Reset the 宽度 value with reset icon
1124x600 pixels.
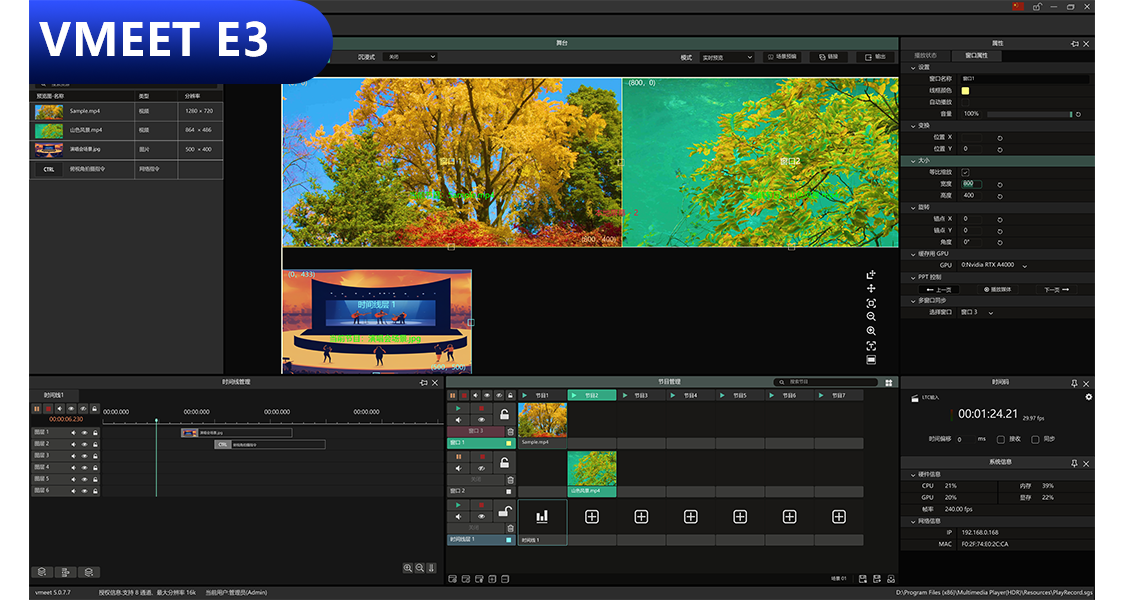[x=1000, y=184]
